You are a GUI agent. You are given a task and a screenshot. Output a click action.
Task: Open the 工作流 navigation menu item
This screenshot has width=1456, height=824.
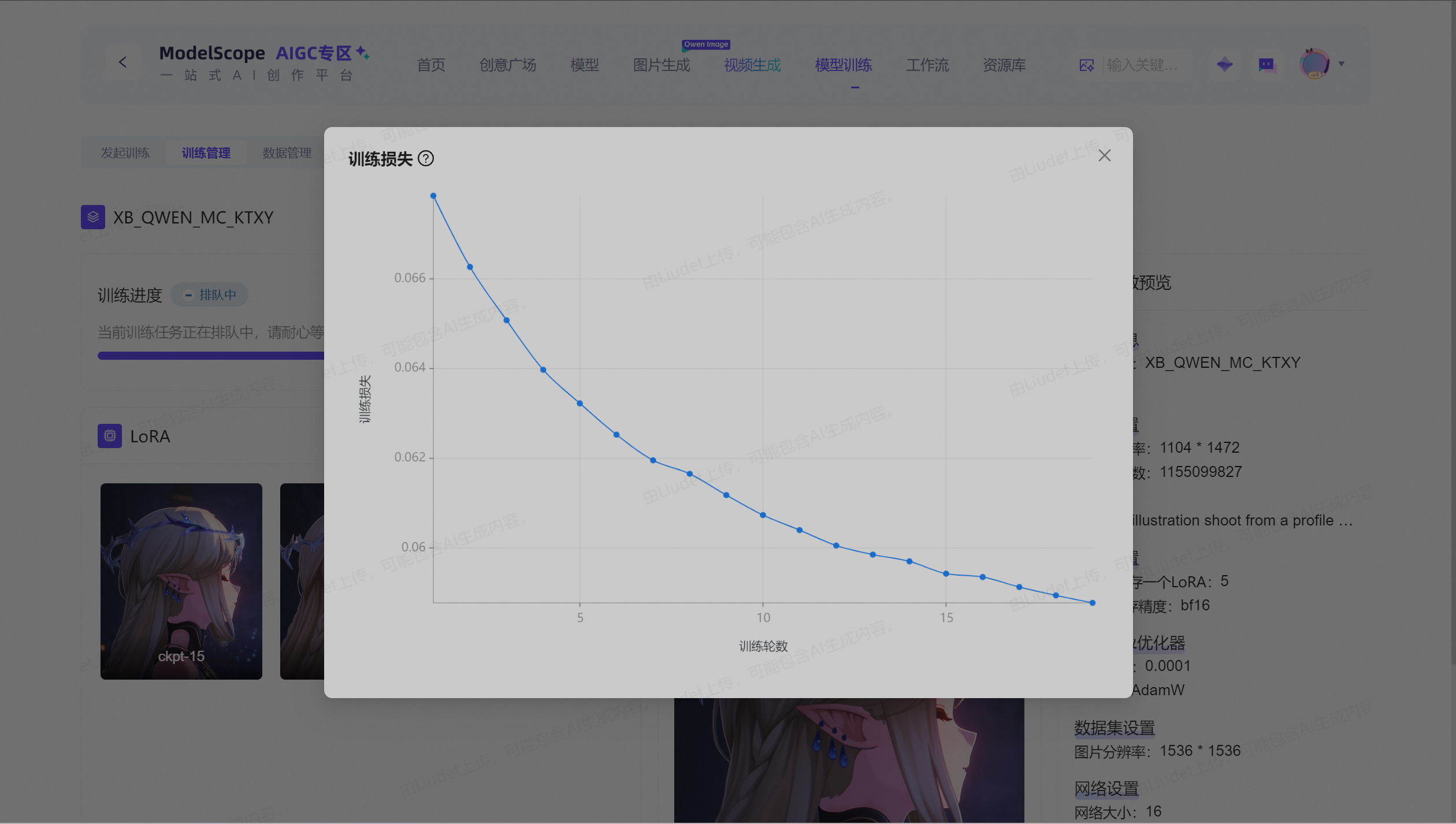tap(927, 65)
